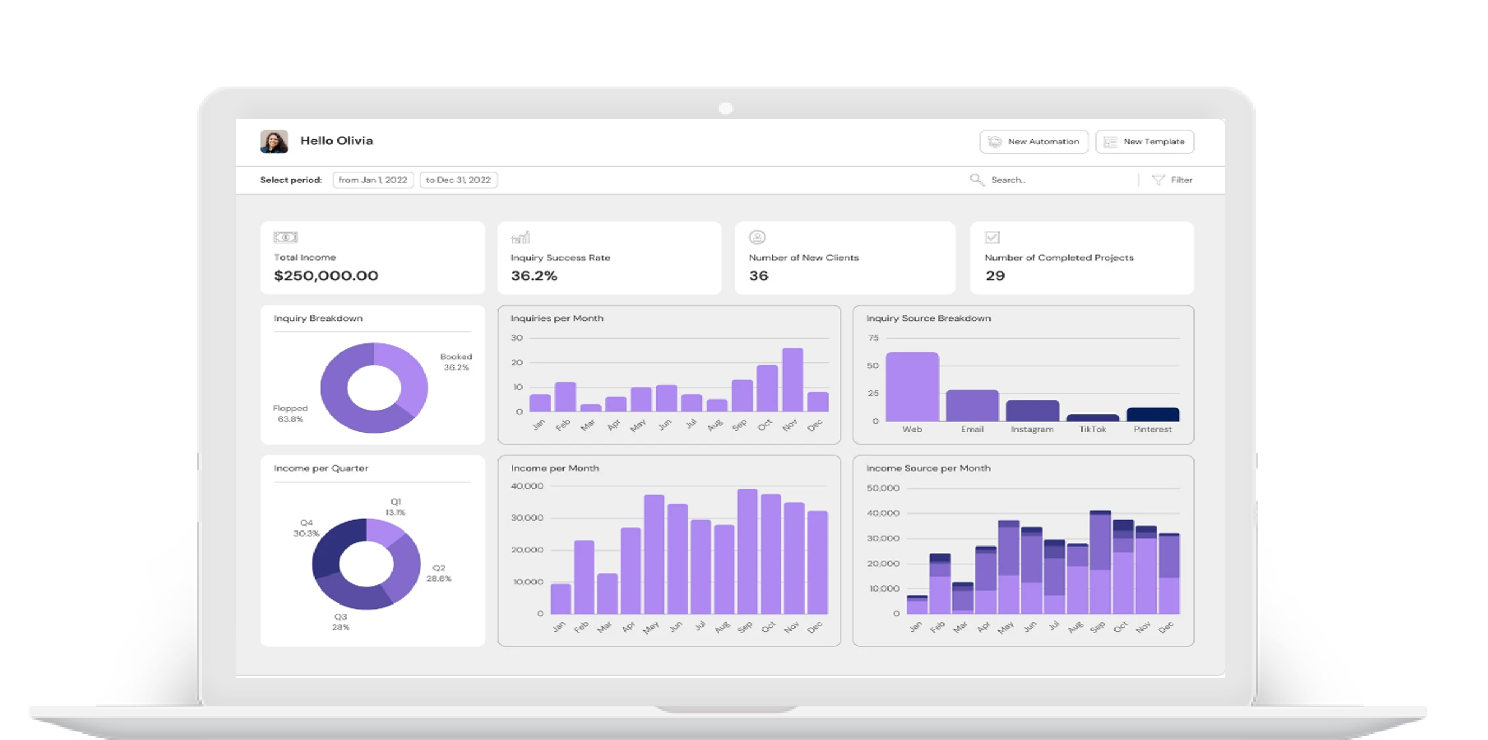Click the Filter funnel icon

point(1158,180)
